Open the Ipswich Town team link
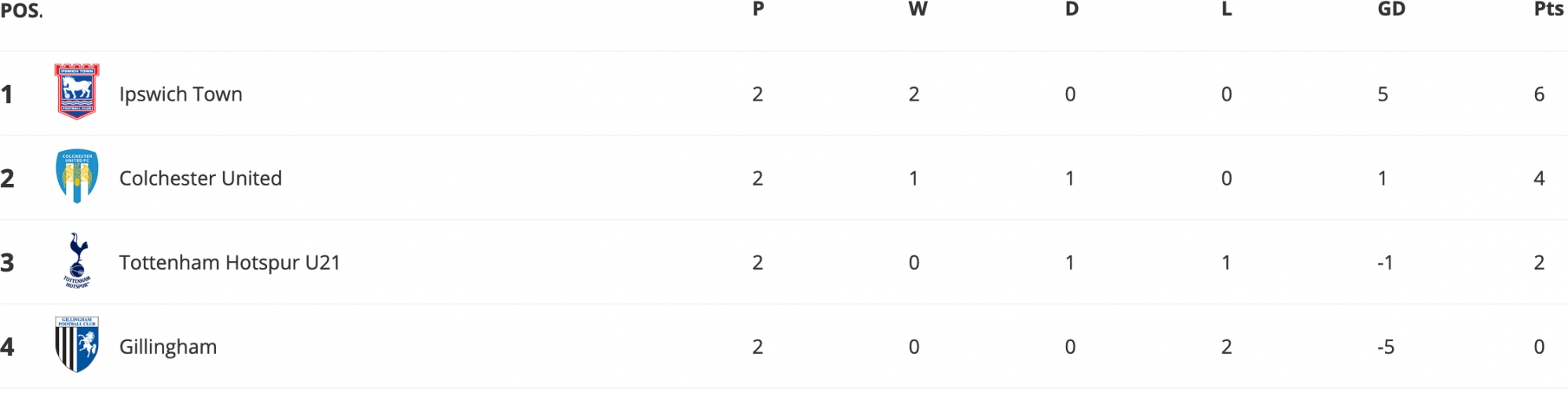This screenshot has width=1568, height=393. [x=181, y=94]
